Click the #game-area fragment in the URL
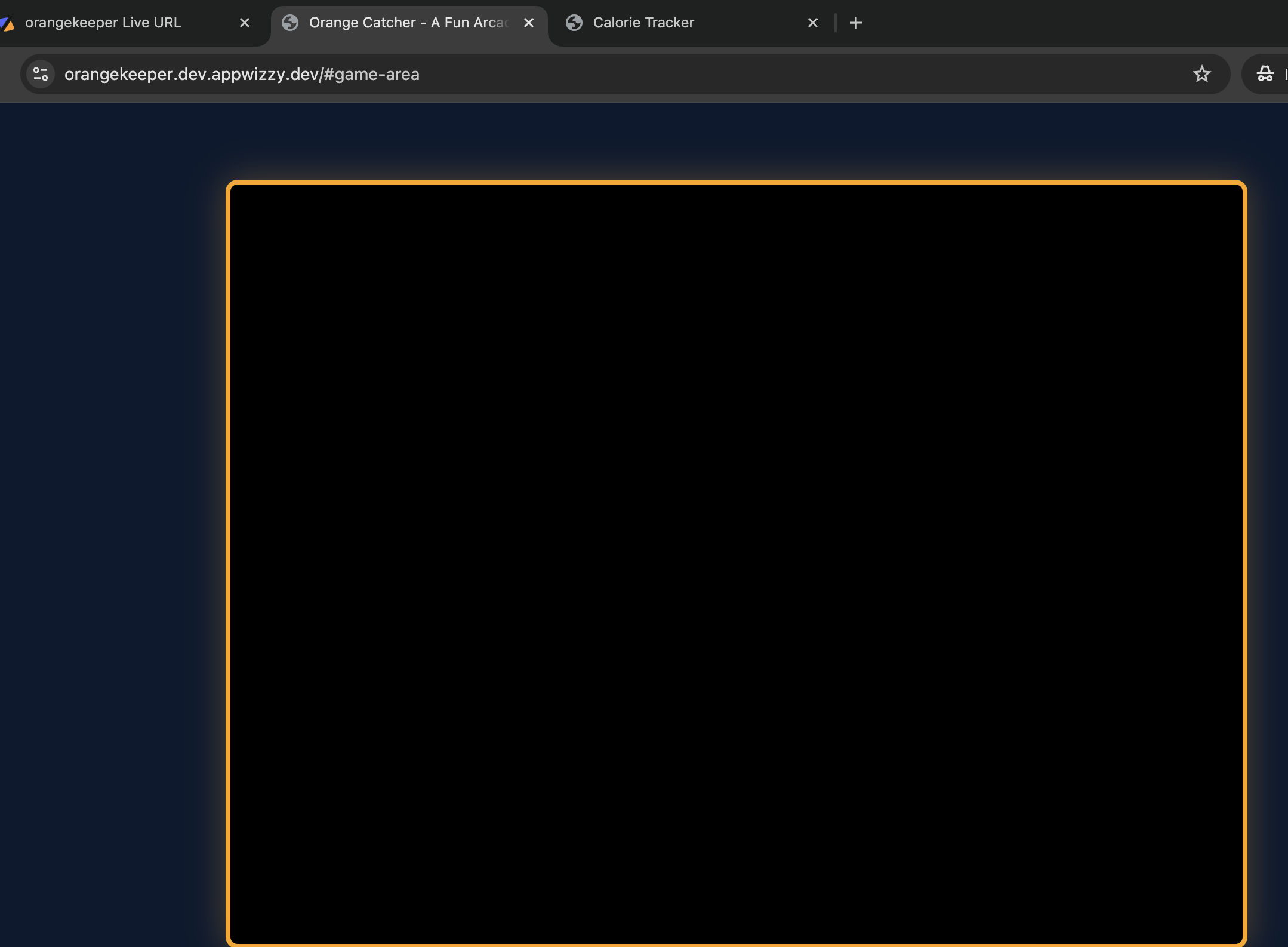This screenshot has width=1288, height=947. (x=371, y=75)
